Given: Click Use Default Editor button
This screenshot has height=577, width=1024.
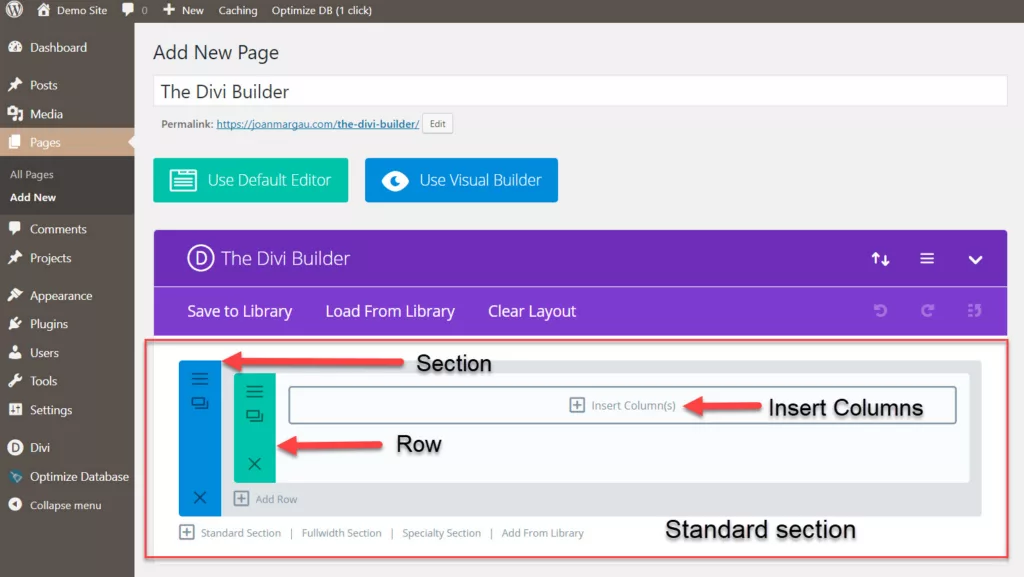Looking at the screenshot, I should 251,180.
